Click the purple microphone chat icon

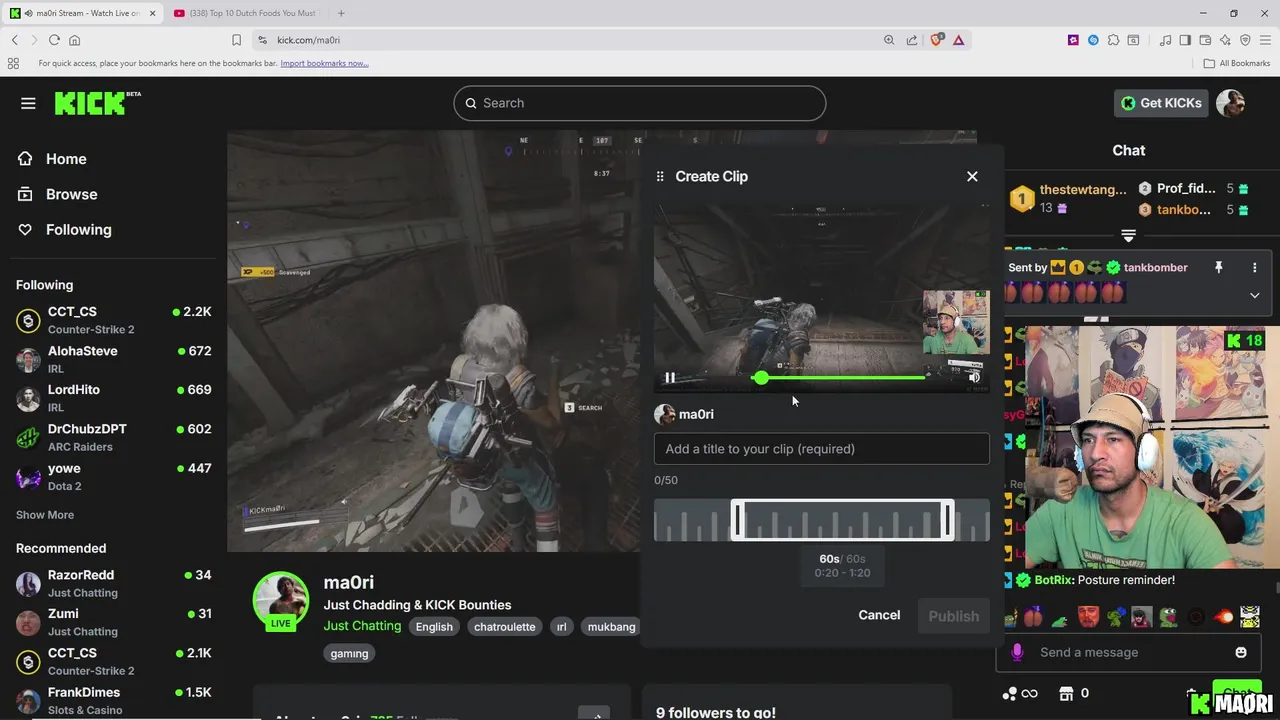(1017, 652)
